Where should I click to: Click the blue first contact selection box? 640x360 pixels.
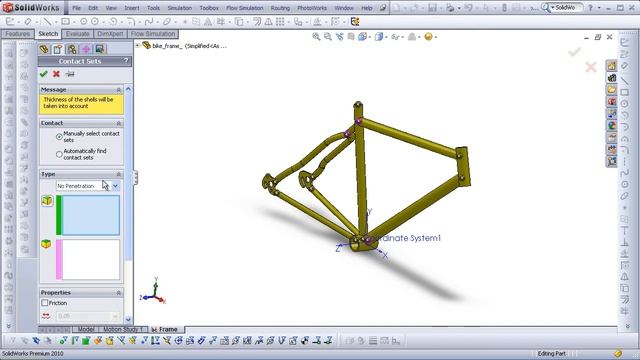tap(91, 215)
